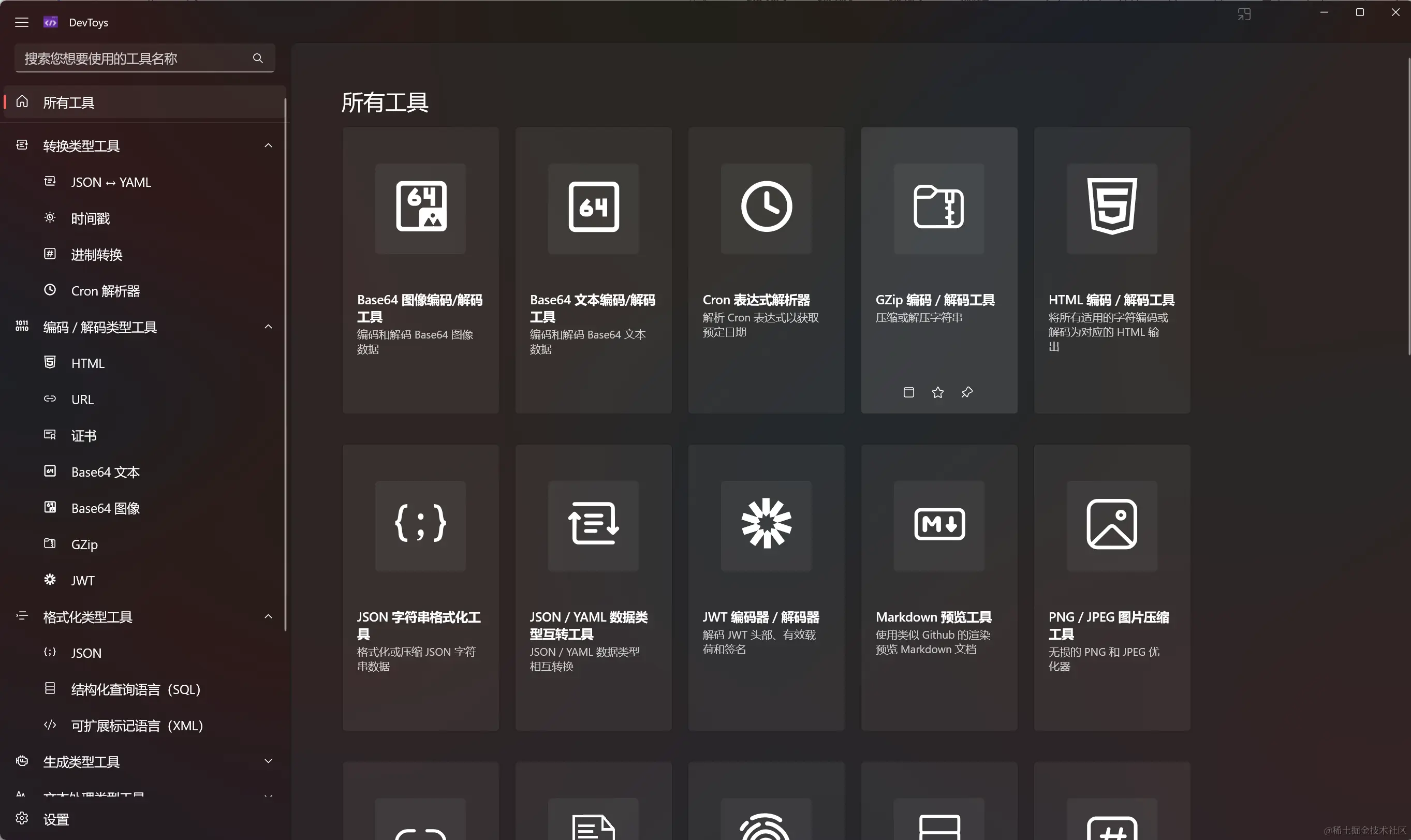This screenshot has width=1411, height=840.
Task: Click the link icon beside URL
Action: tap(50, 399)
